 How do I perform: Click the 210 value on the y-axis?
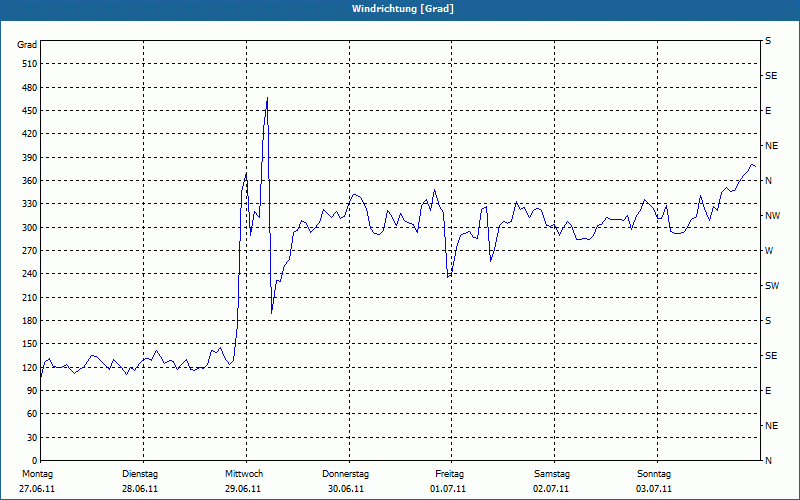point(30,297)
